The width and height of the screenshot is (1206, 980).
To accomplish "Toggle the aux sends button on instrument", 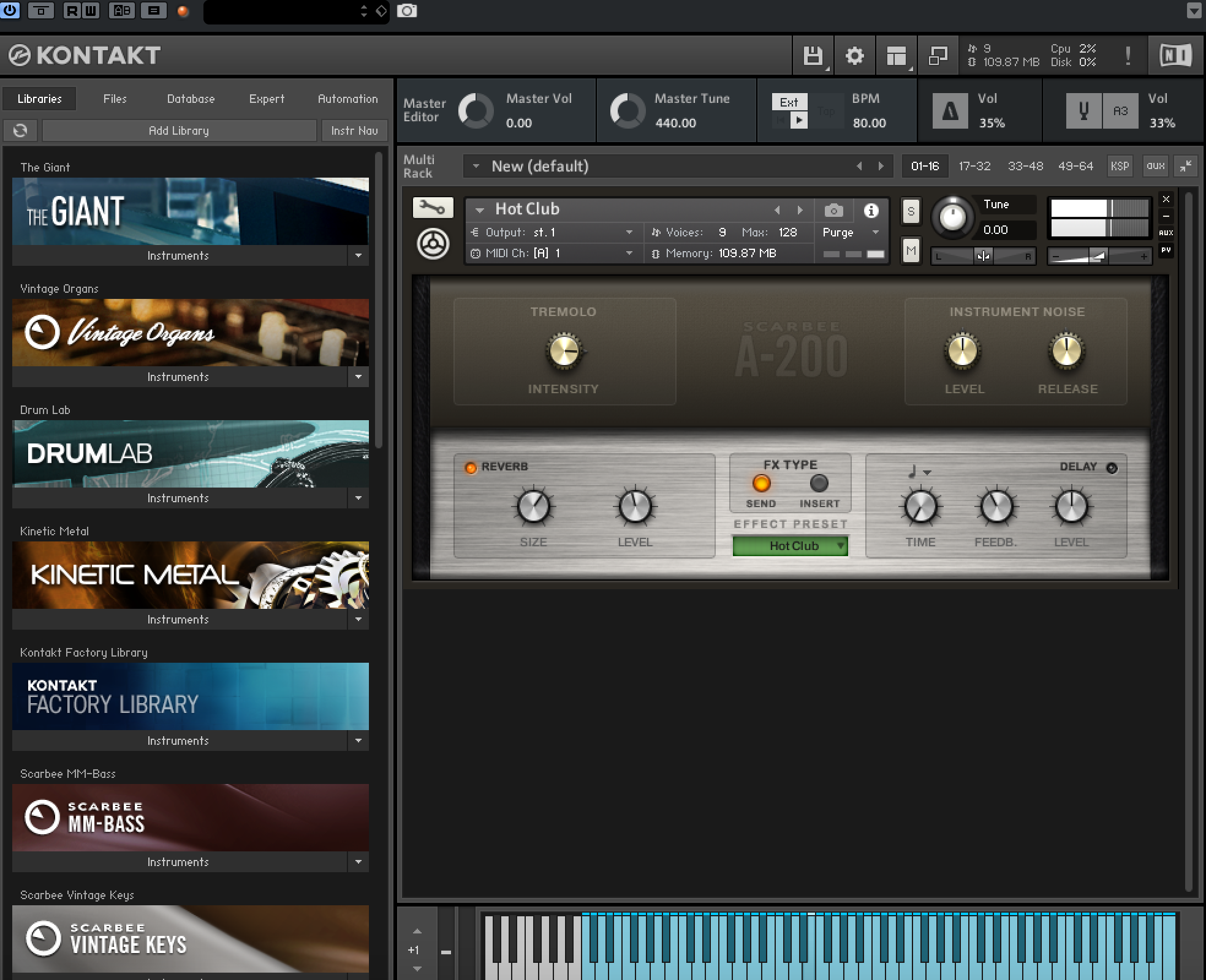I will pyautogui.click(x=1166, y=233).
